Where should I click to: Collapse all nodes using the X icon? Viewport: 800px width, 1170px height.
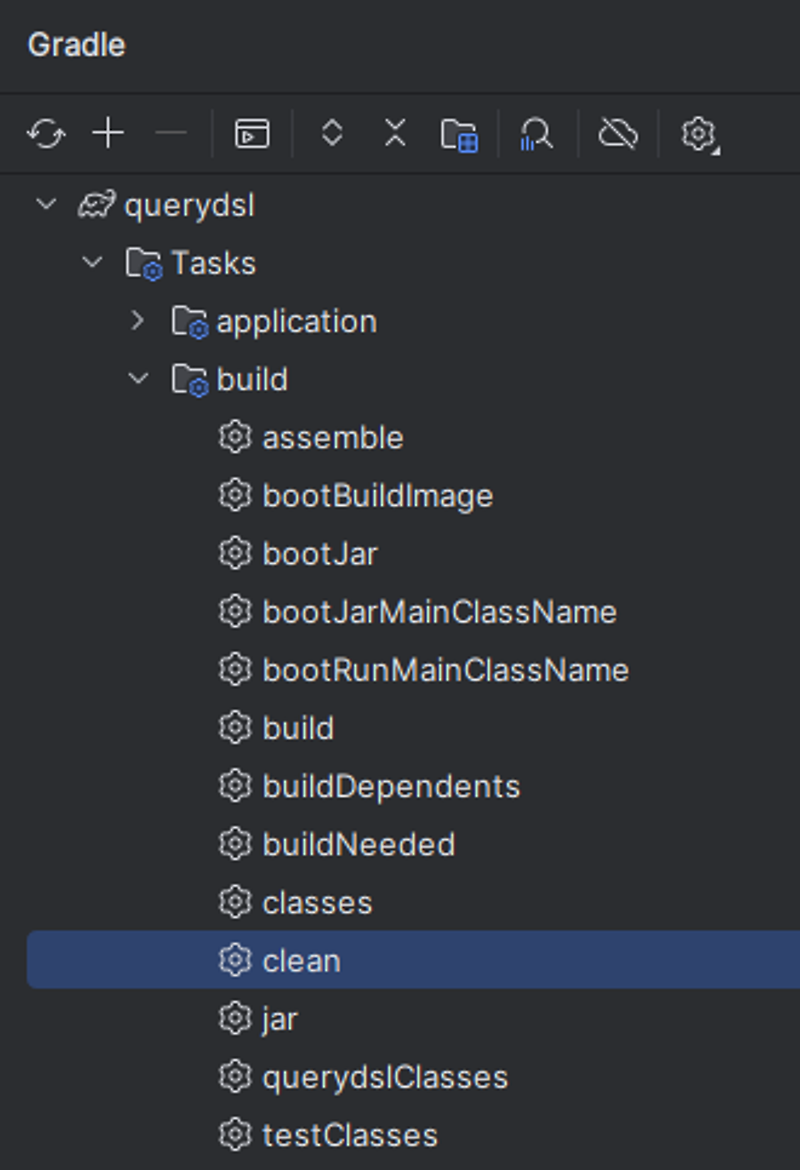pos(395,132)
